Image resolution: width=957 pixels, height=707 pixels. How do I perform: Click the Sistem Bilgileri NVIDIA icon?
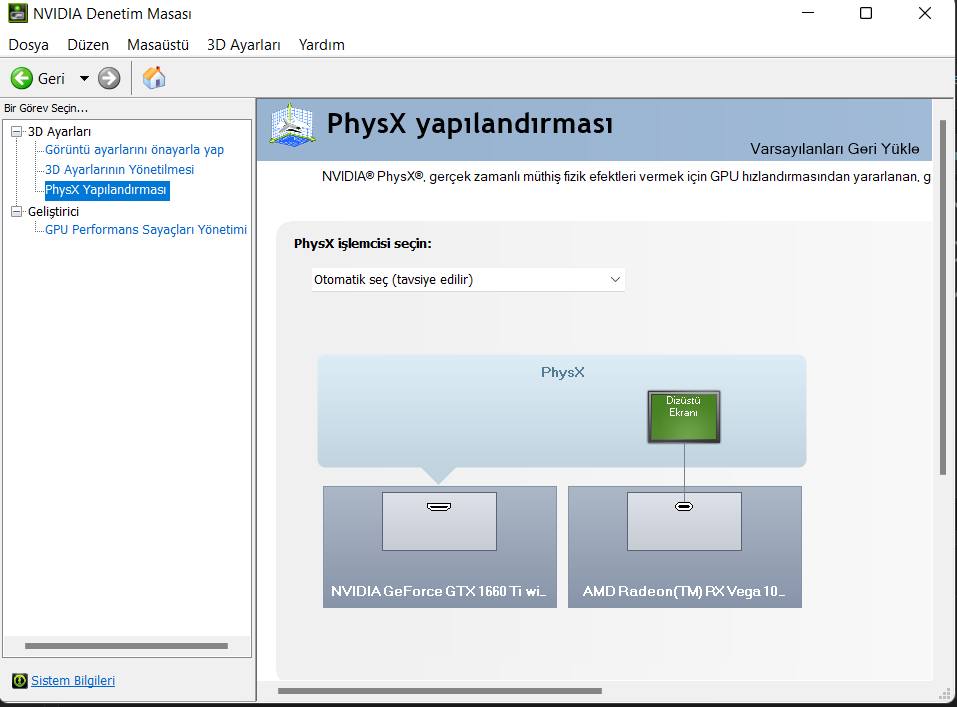(x=20, y=680)
